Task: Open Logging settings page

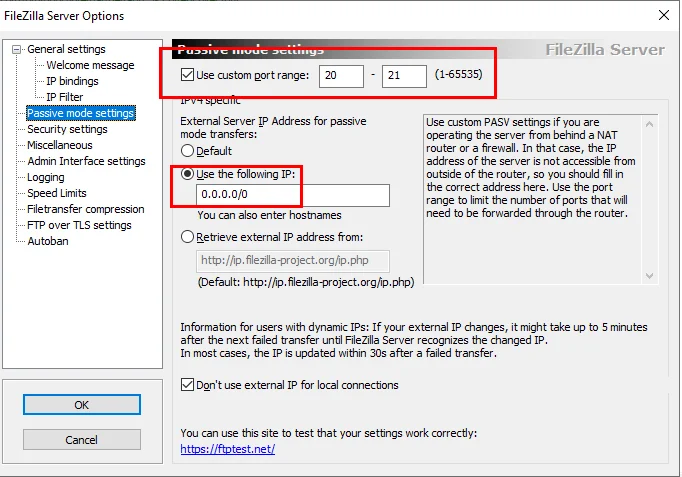Action: [x=46, y=177]
